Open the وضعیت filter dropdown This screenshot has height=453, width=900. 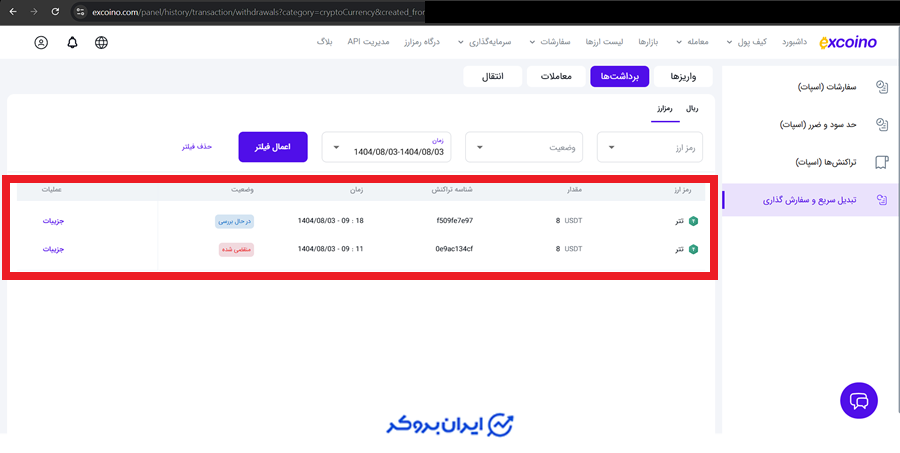524,147
